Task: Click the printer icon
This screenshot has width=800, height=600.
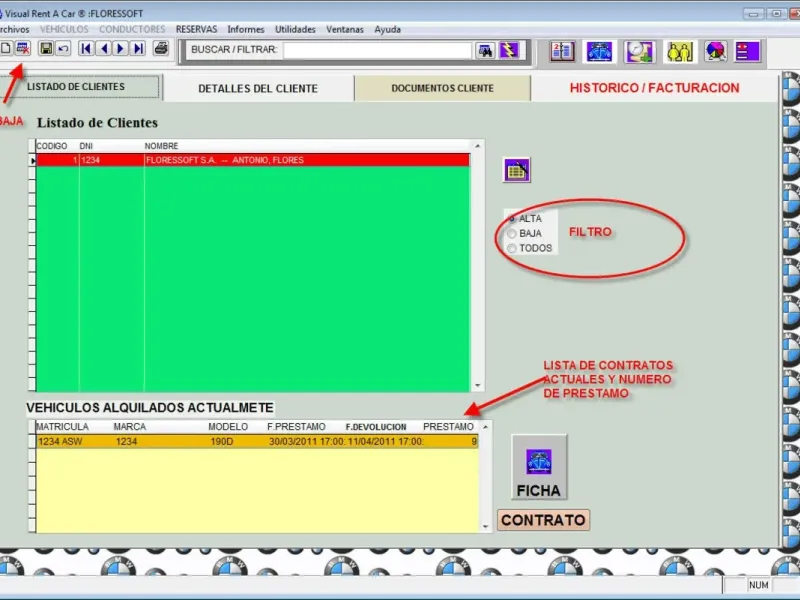Action: click(x=161, y=48)
